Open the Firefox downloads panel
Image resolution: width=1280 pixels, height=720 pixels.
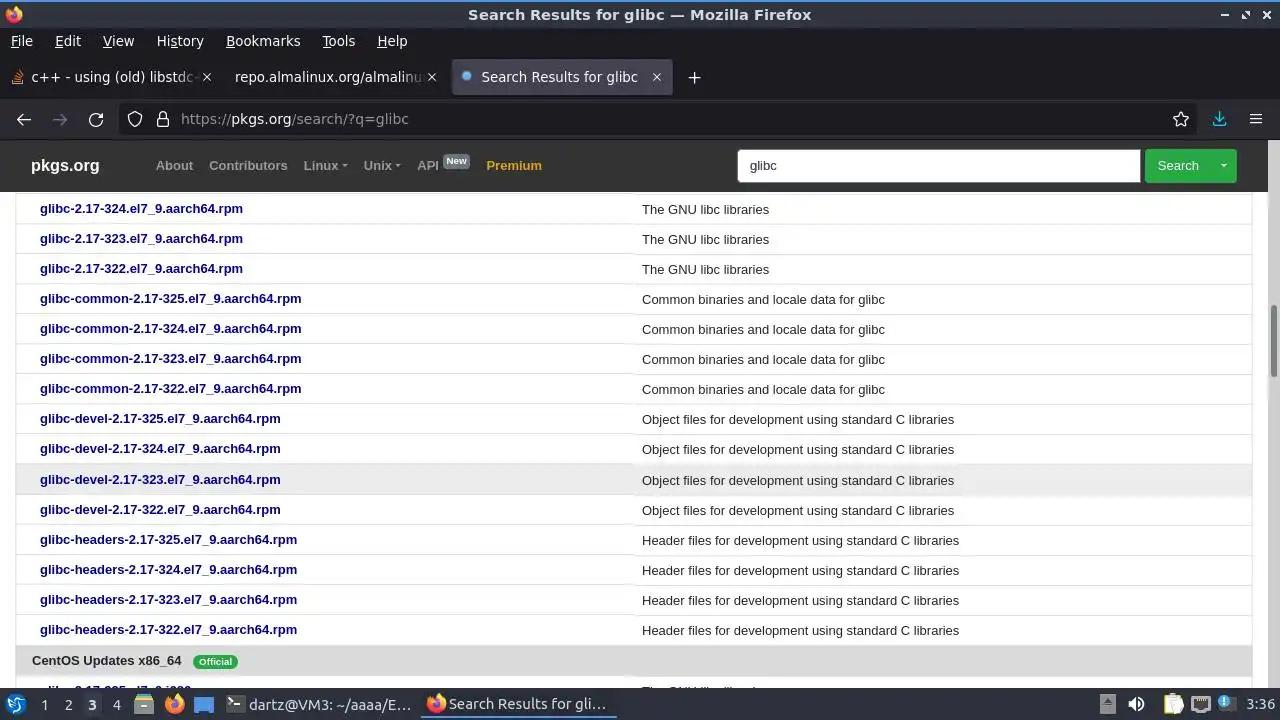click(x=1220, y=119)
